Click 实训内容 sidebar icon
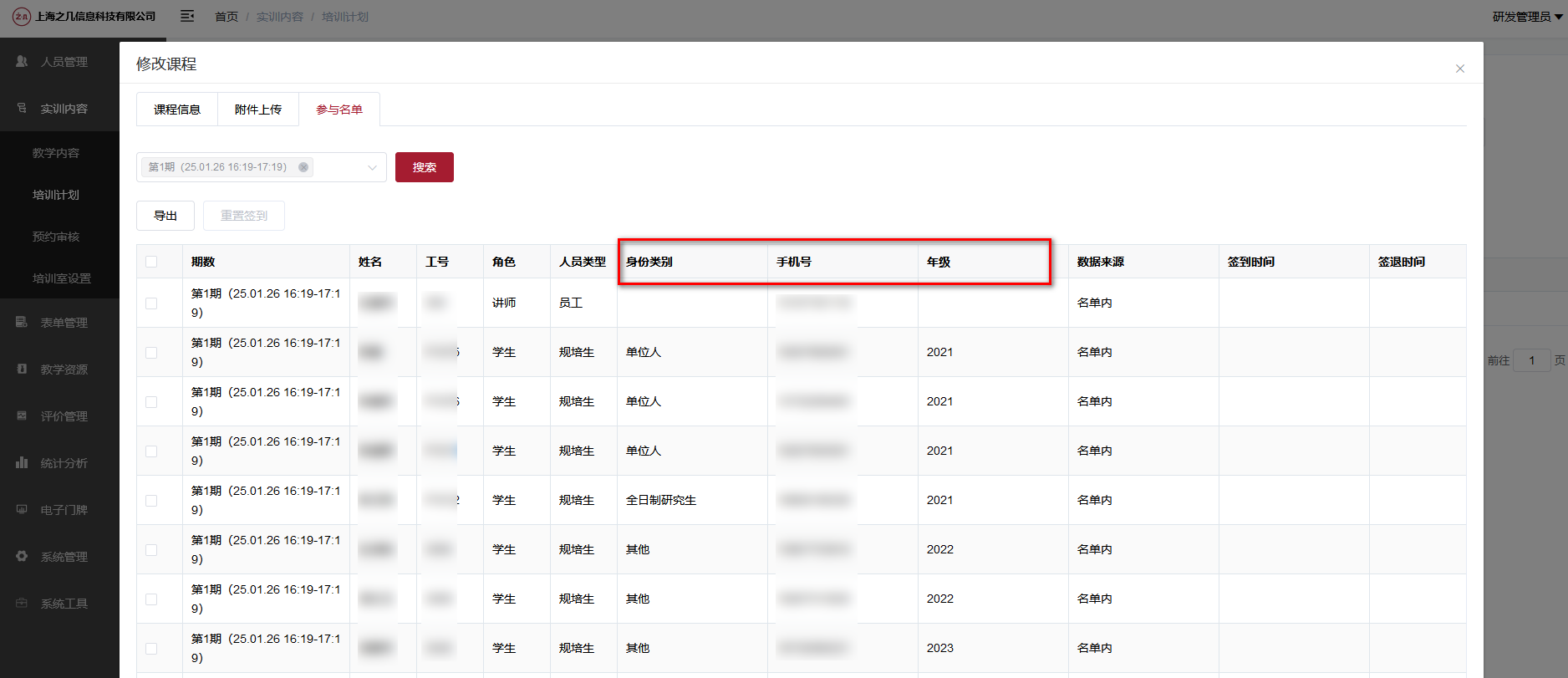 tap(22, 108)
